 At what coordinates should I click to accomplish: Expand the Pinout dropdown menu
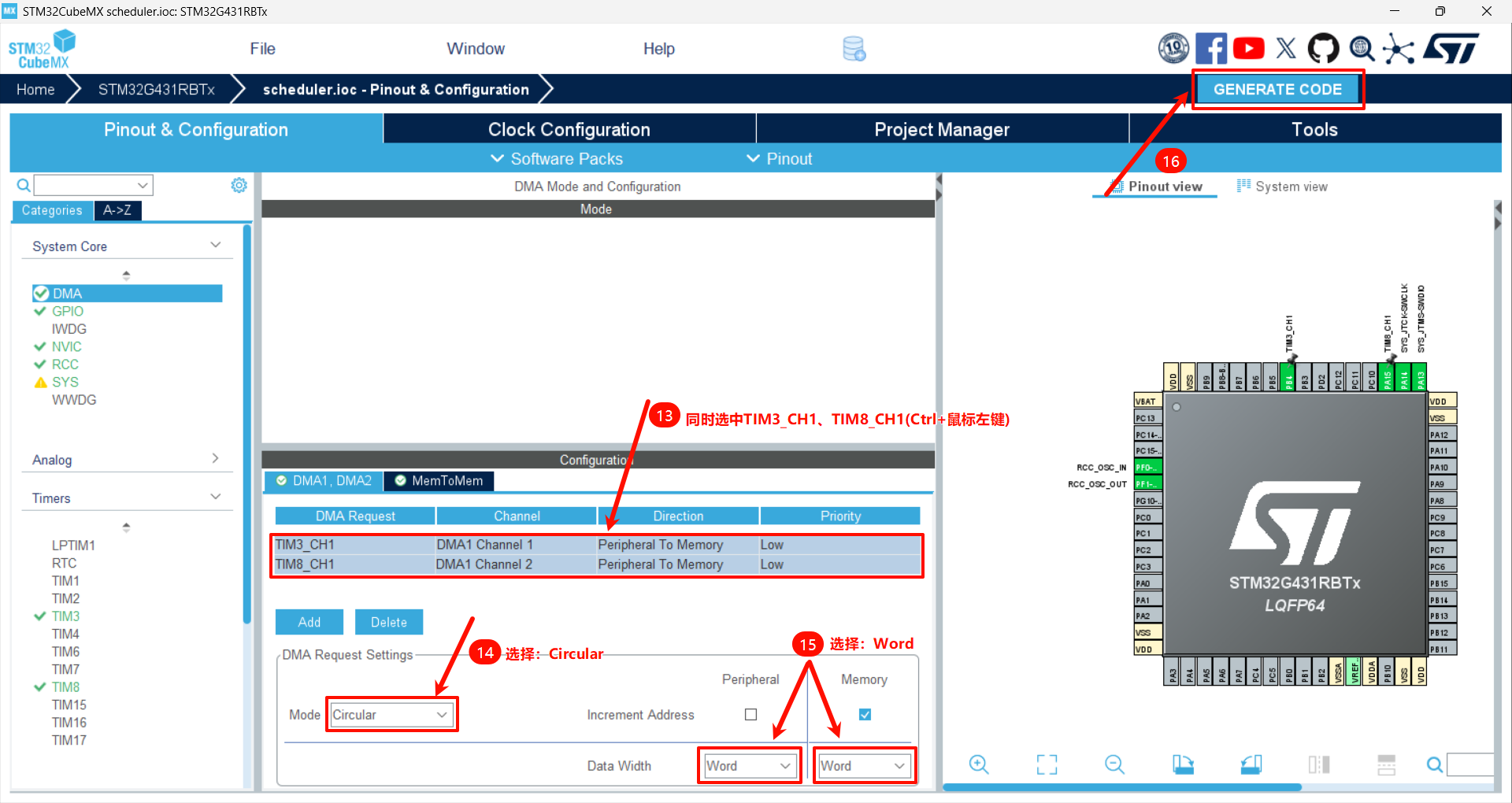pyautogui.click(x=779, y=158)
